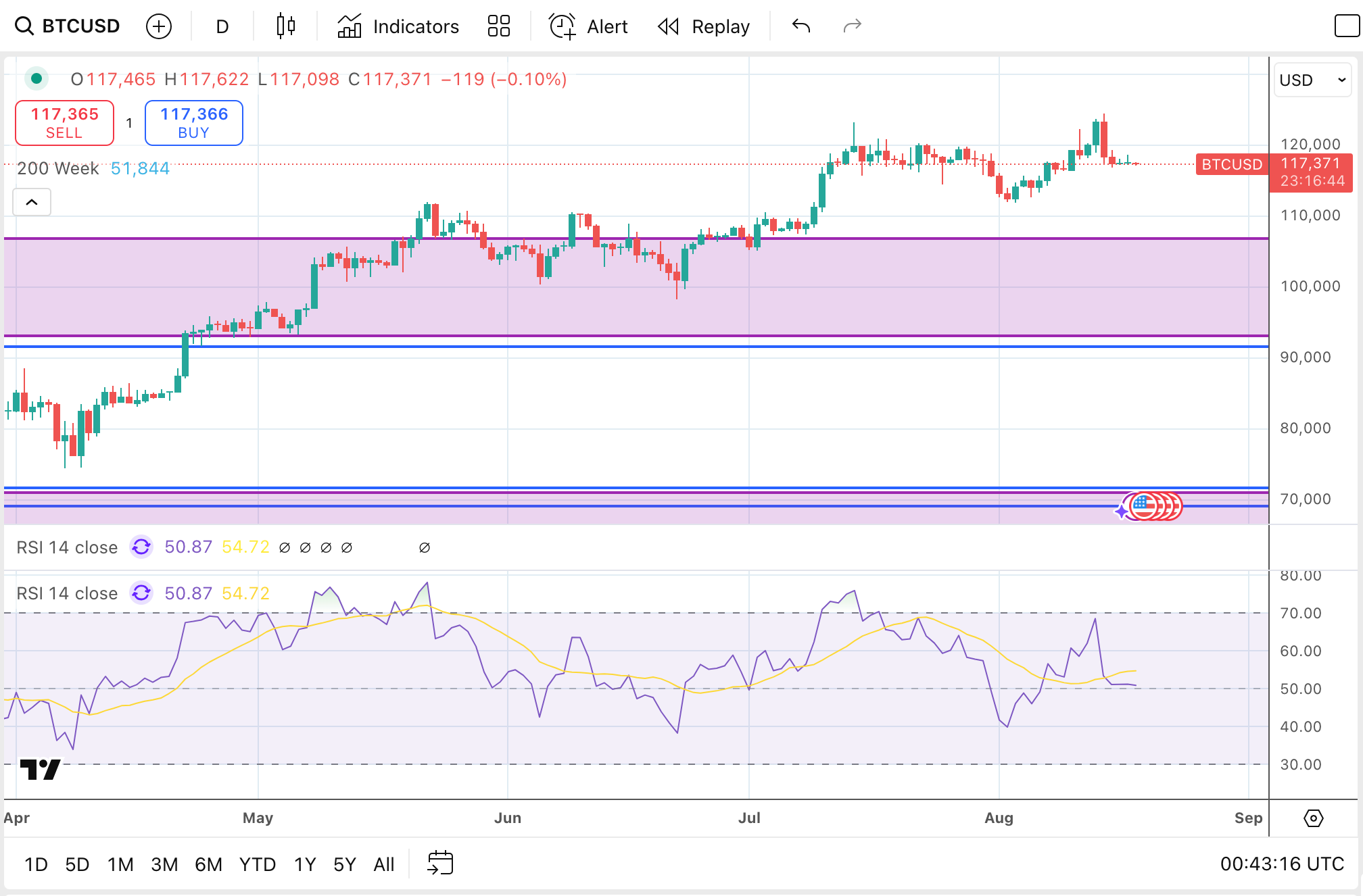The width and height of the screenshot is (1363, 896).
Task: Open the Indicators panel
Action: pos(398,26)
